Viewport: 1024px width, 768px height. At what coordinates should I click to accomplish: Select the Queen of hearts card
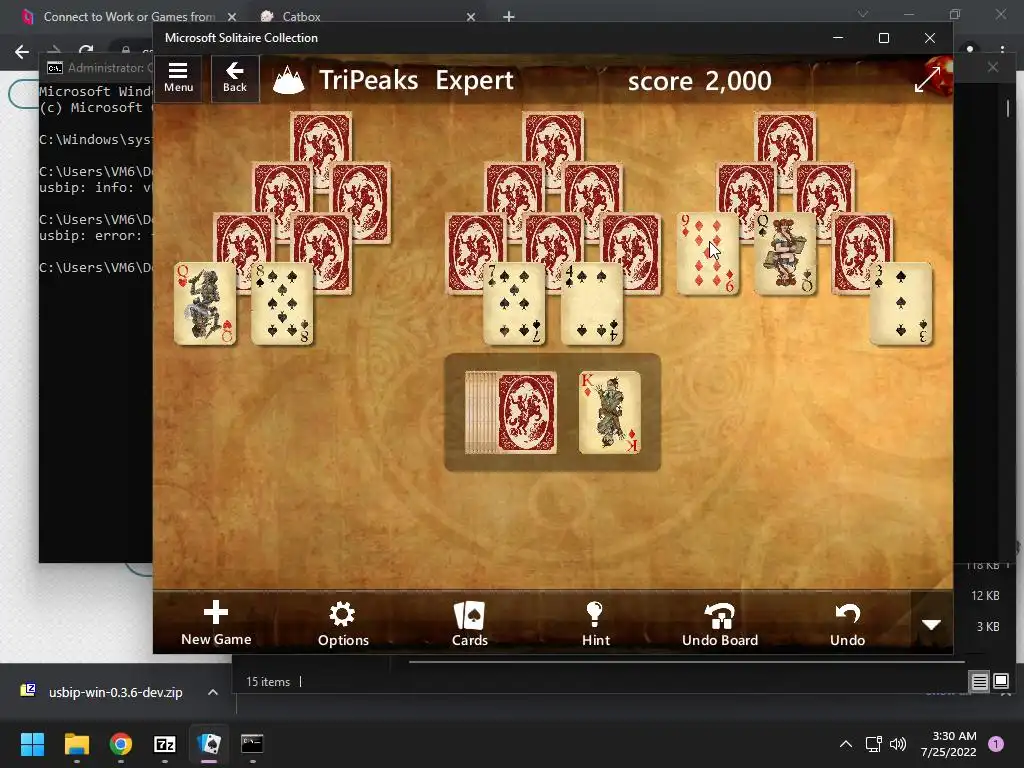(204, 304)
